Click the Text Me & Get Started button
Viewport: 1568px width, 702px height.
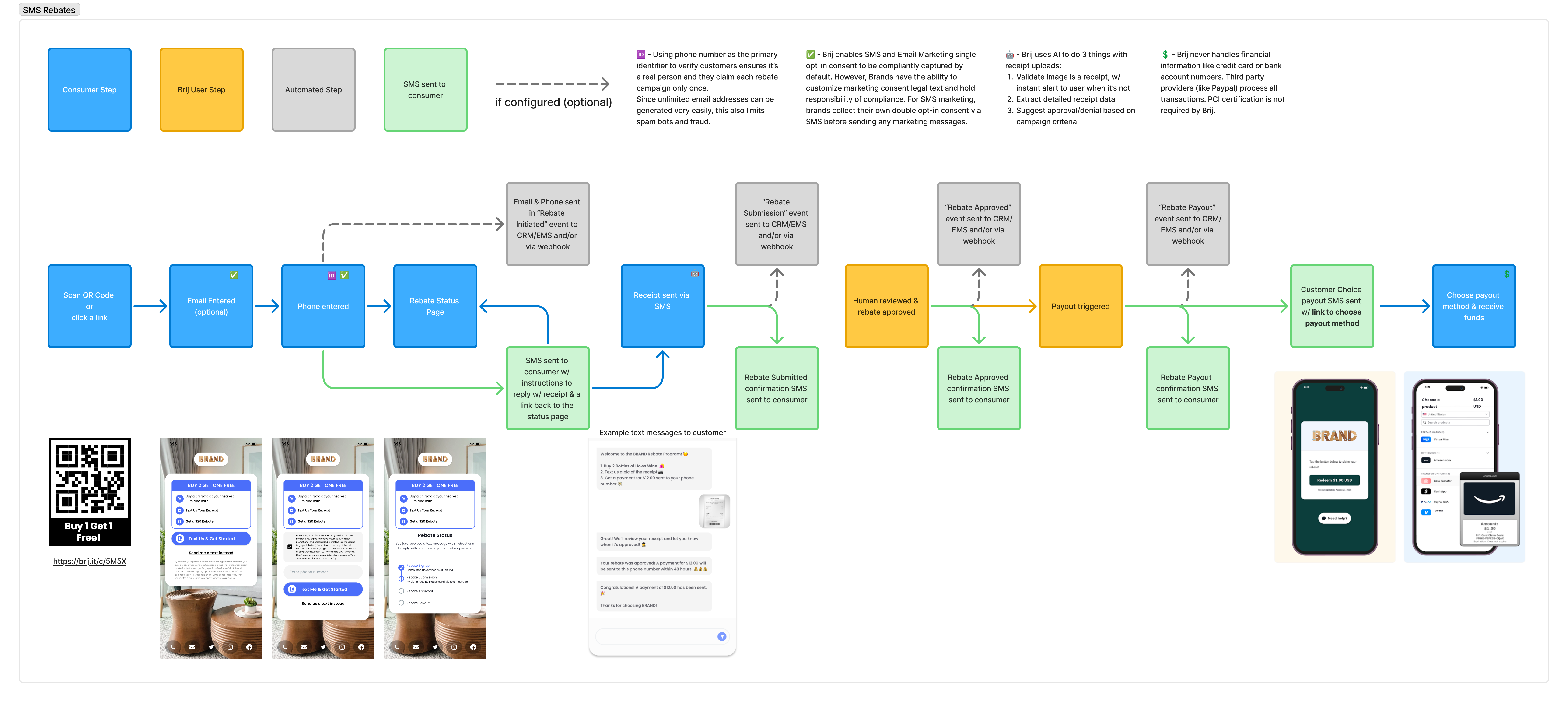point(323,589)
